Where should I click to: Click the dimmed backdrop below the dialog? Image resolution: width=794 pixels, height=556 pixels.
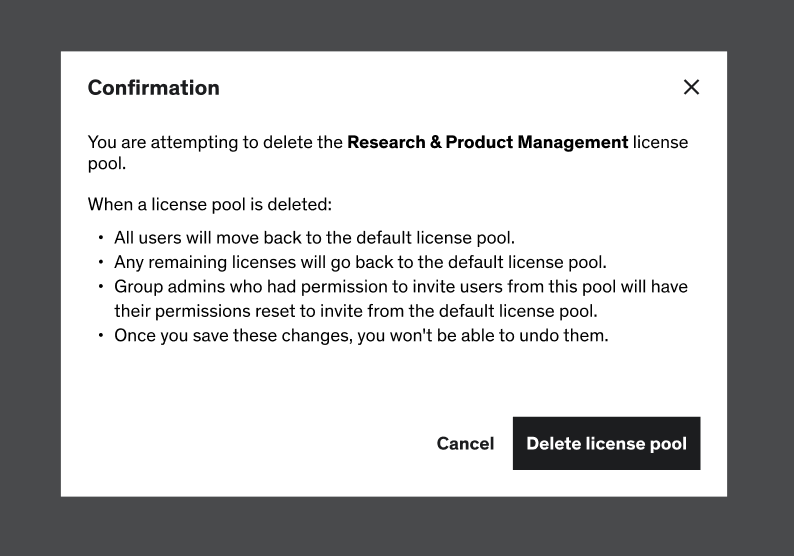point(397,526)
